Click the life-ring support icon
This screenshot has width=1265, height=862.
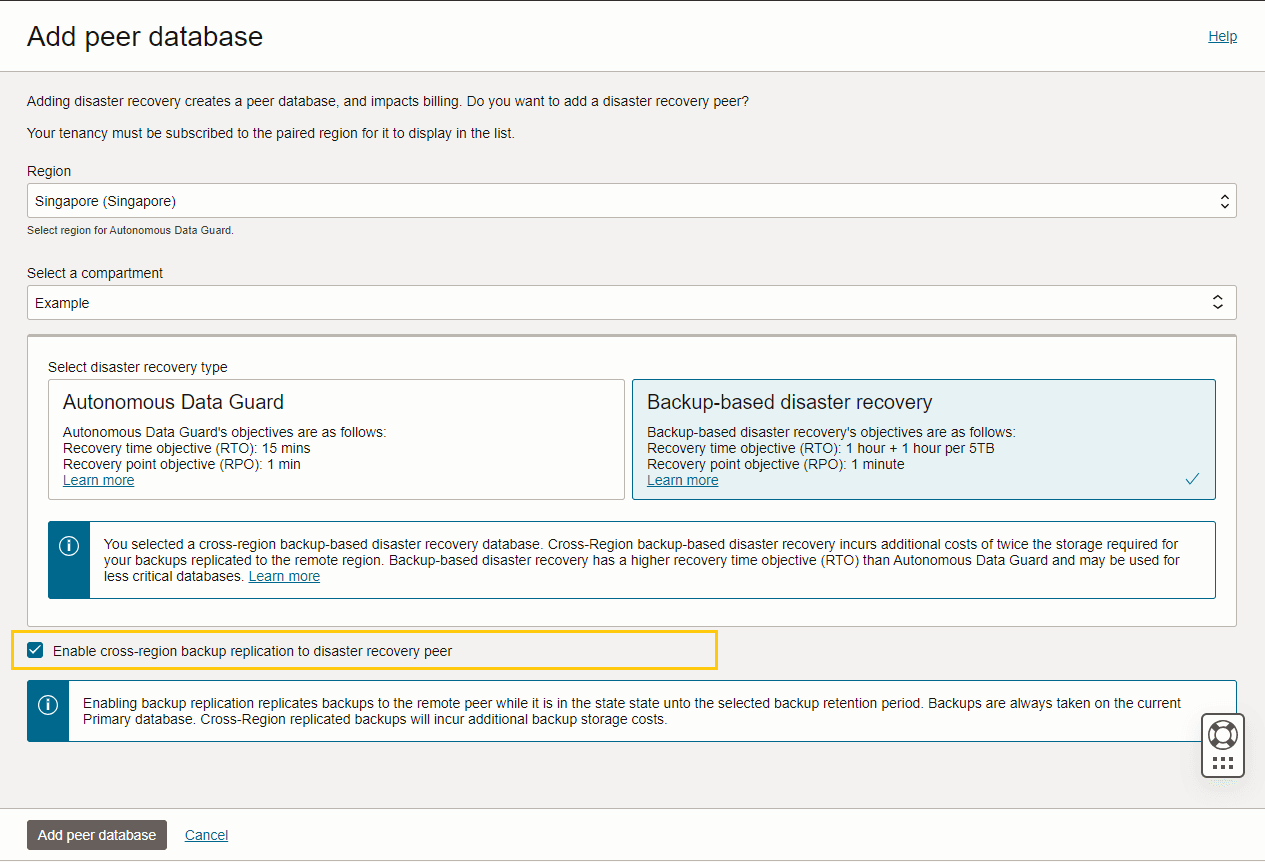tap(1222, 735)
